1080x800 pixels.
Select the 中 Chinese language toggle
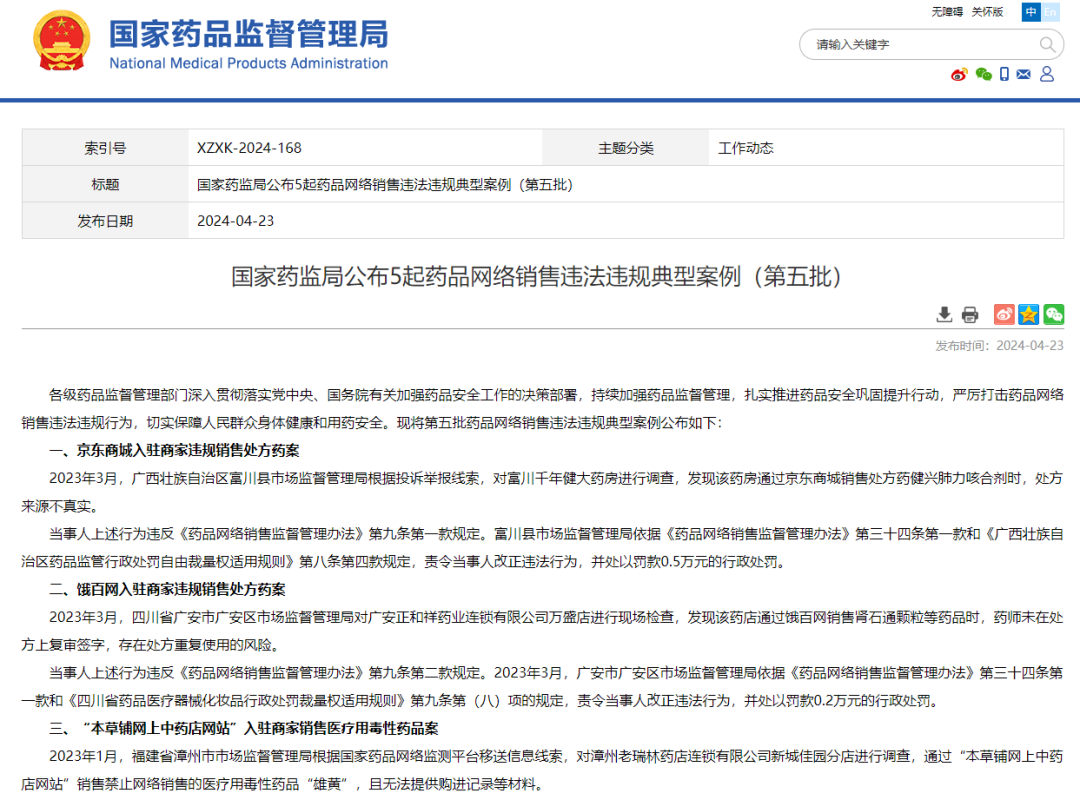1031,12
